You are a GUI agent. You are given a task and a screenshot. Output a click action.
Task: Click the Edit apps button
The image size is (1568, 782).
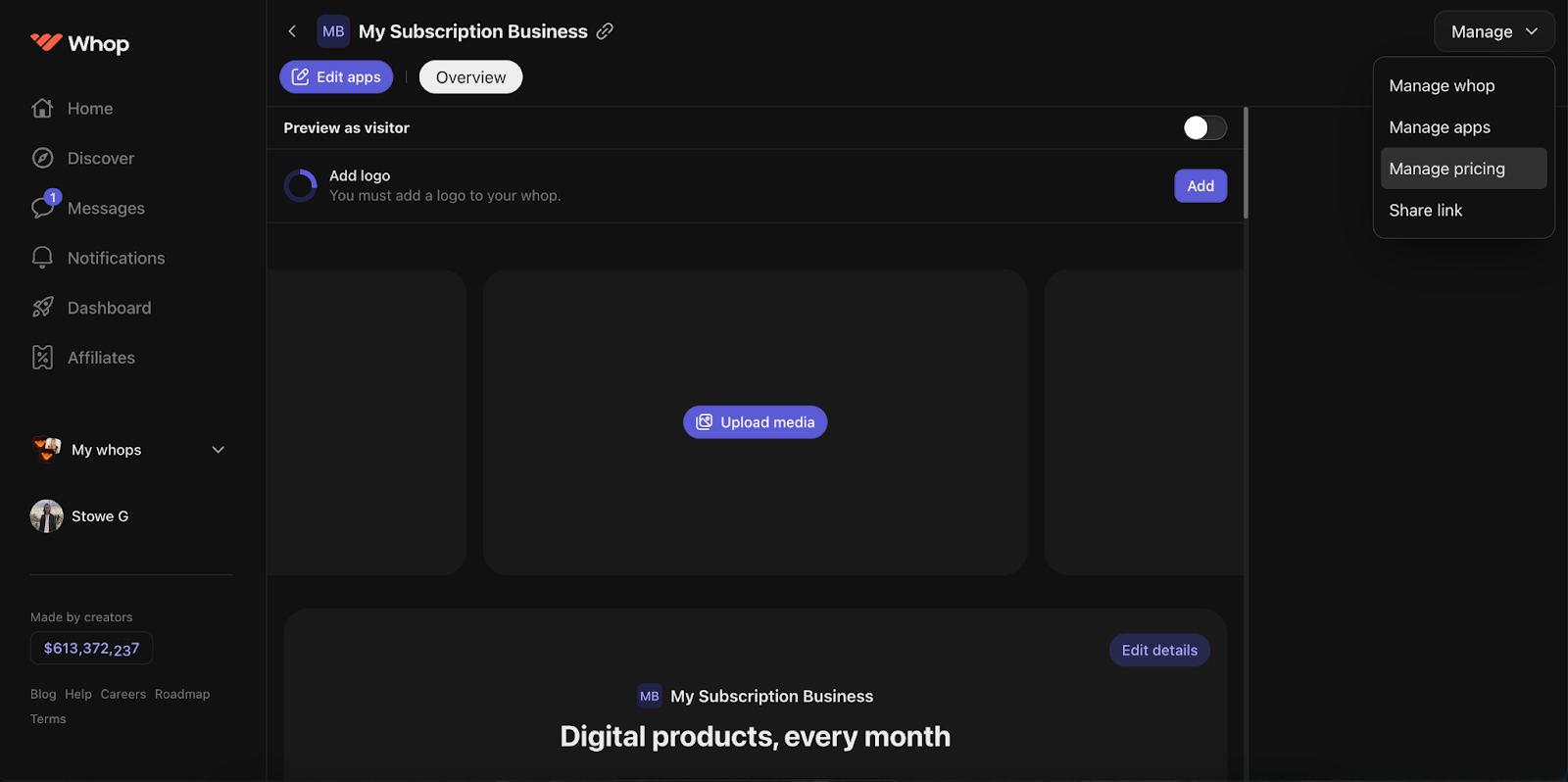(x=335, y=76)
